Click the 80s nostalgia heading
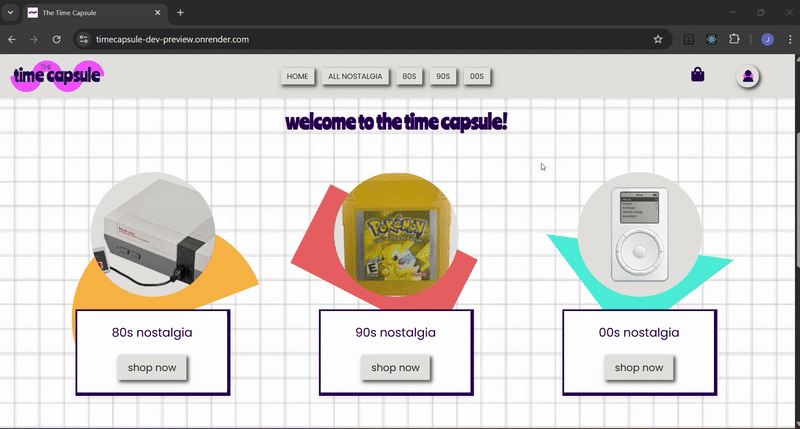Screen dimensions: 800x429 [152, 333]
